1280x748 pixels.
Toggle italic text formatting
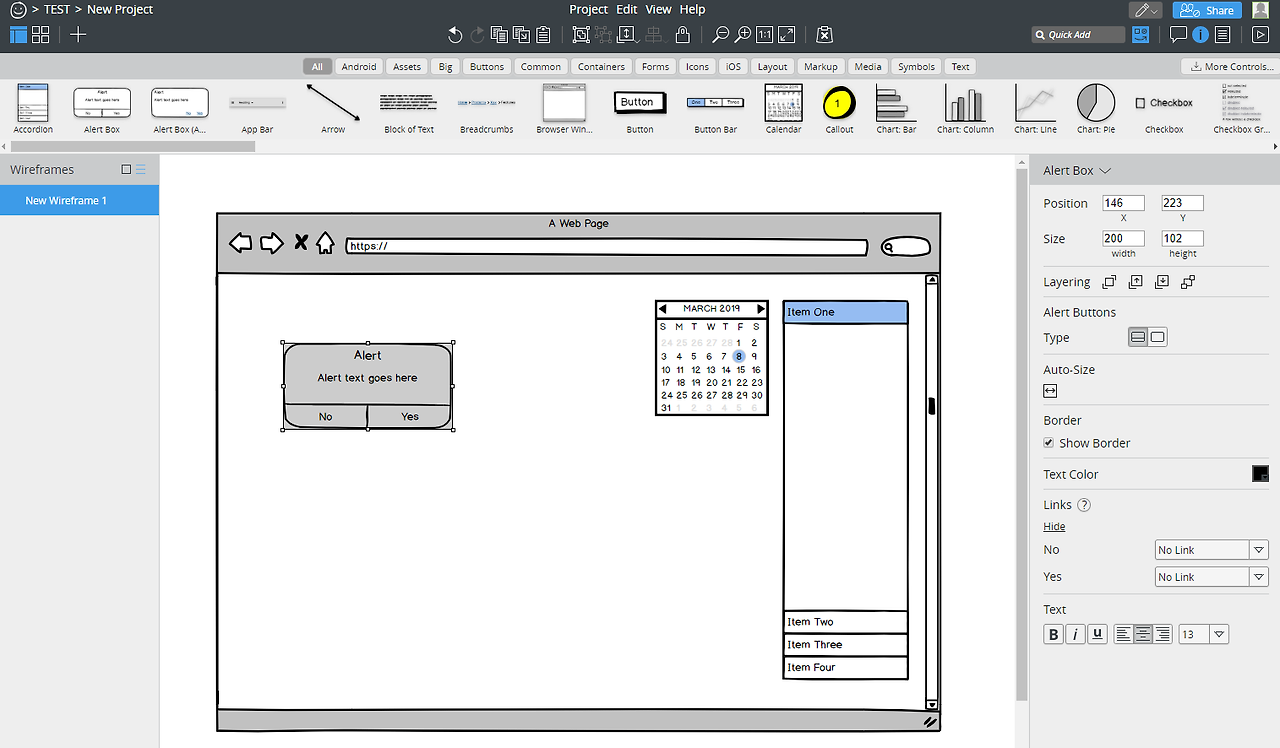1075,634
